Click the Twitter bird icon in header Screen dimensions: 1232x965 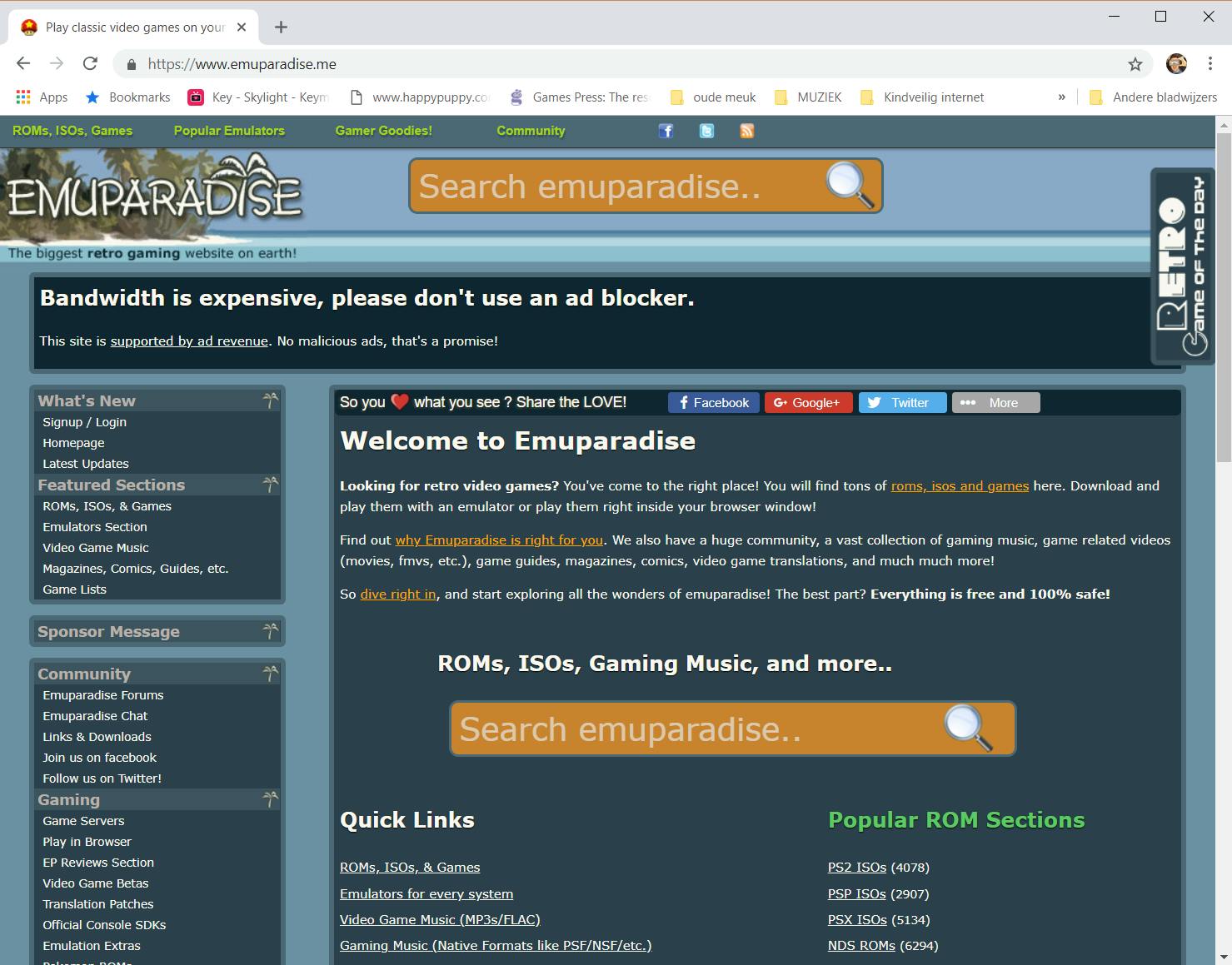706,131
